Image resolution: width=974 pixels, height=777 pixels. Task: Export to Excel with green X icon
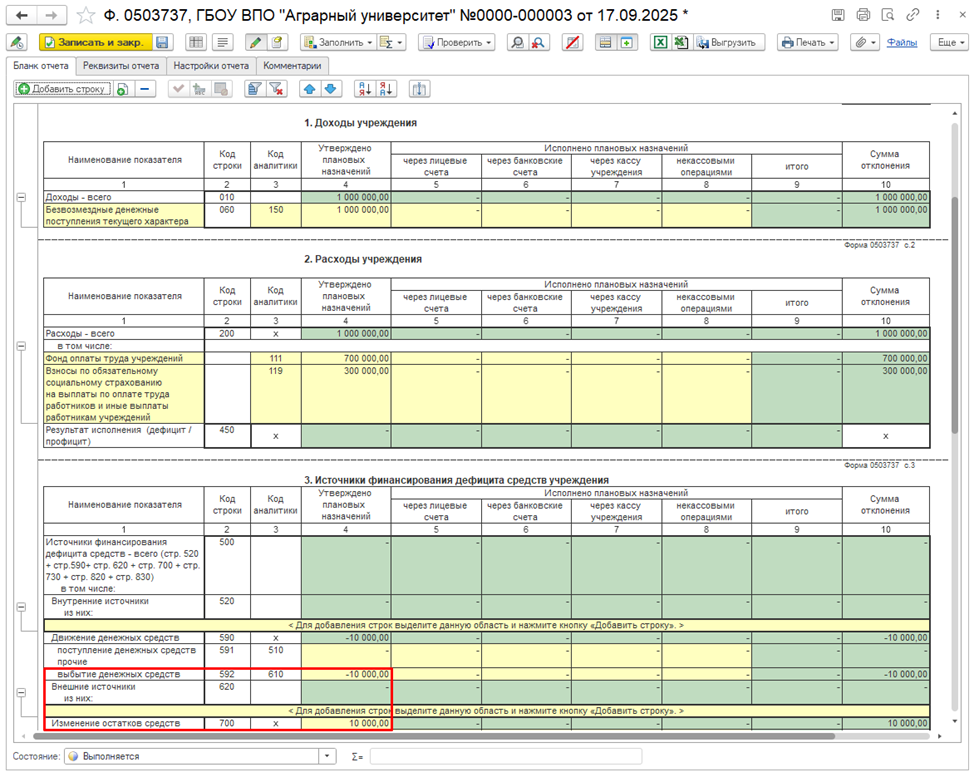[x=660, y=42]
